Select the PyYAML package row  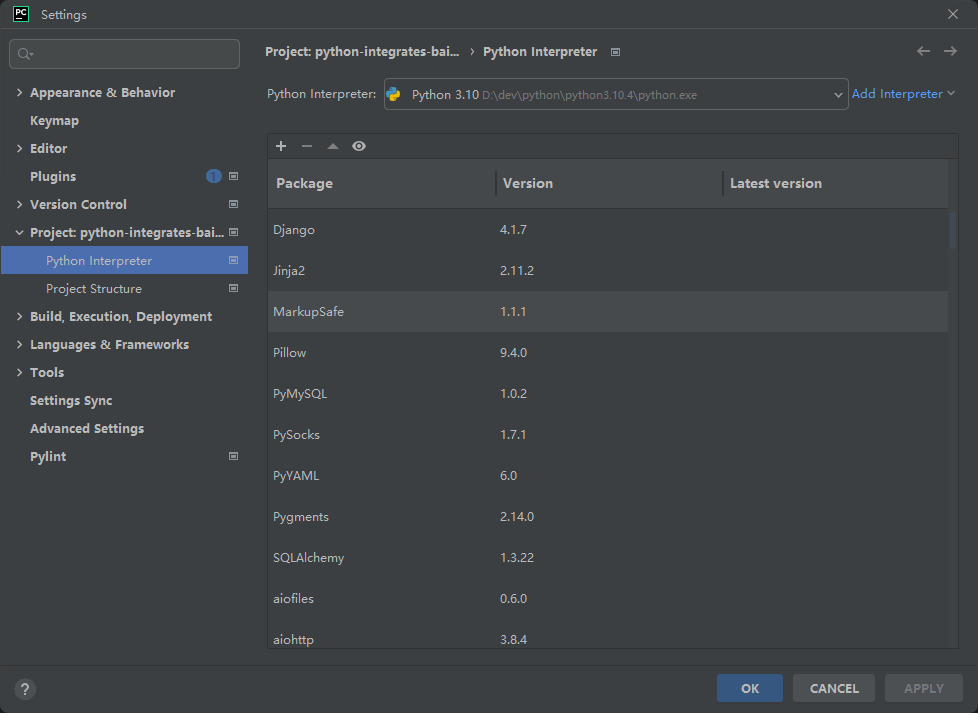pos(608,476)
